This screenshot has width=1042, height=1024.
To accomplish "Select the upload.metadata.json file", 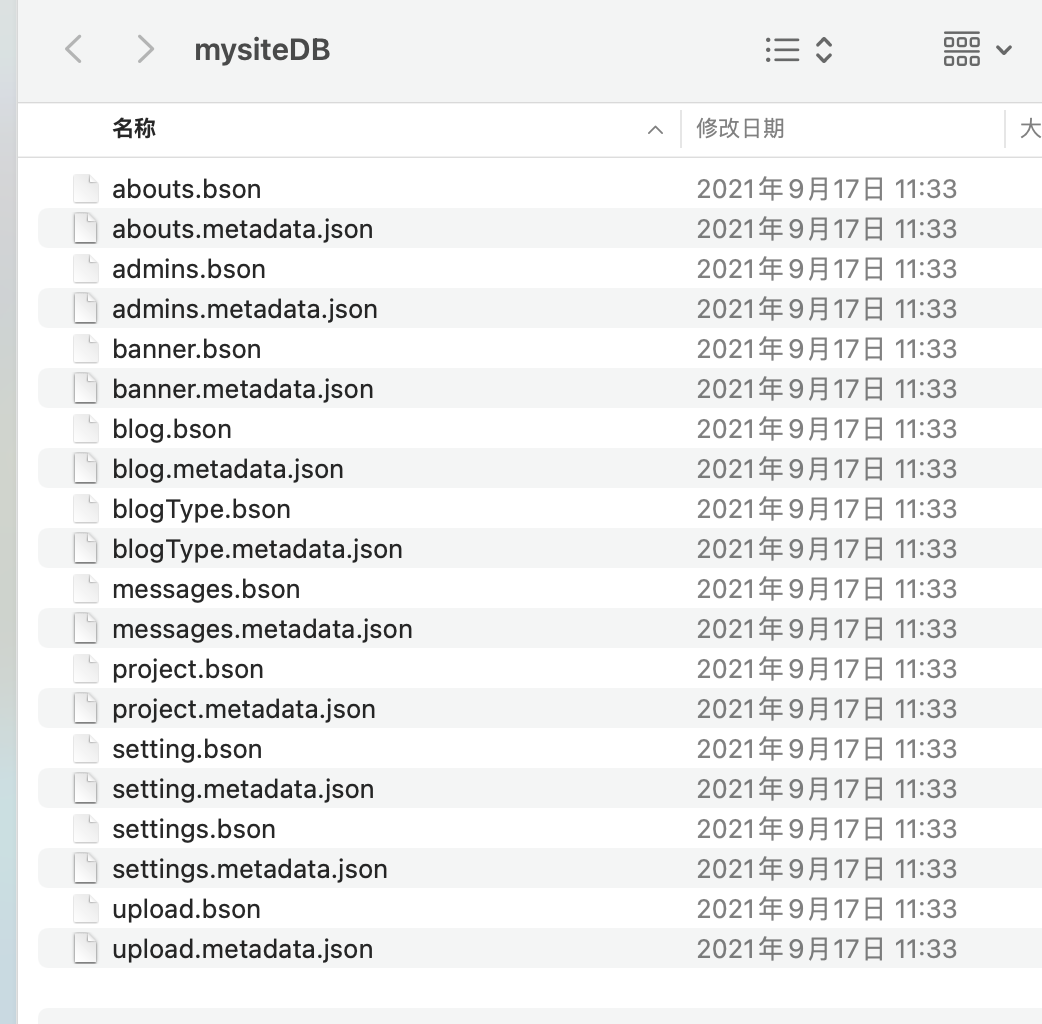I will pyautogui.click(x=243, y=949).
